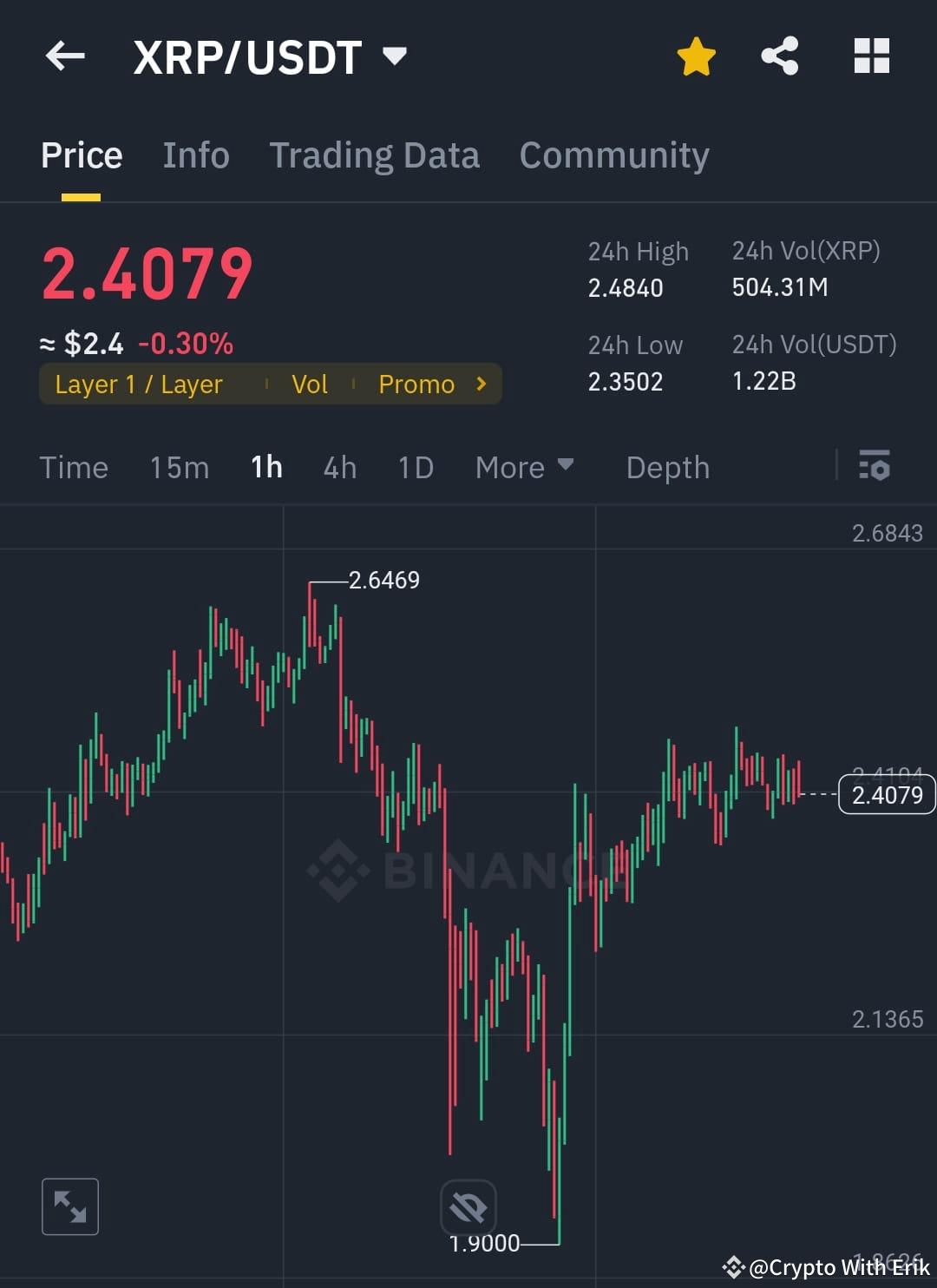
Task: Expand the More timeframes dropdown
Action: (x=524, y=467)
